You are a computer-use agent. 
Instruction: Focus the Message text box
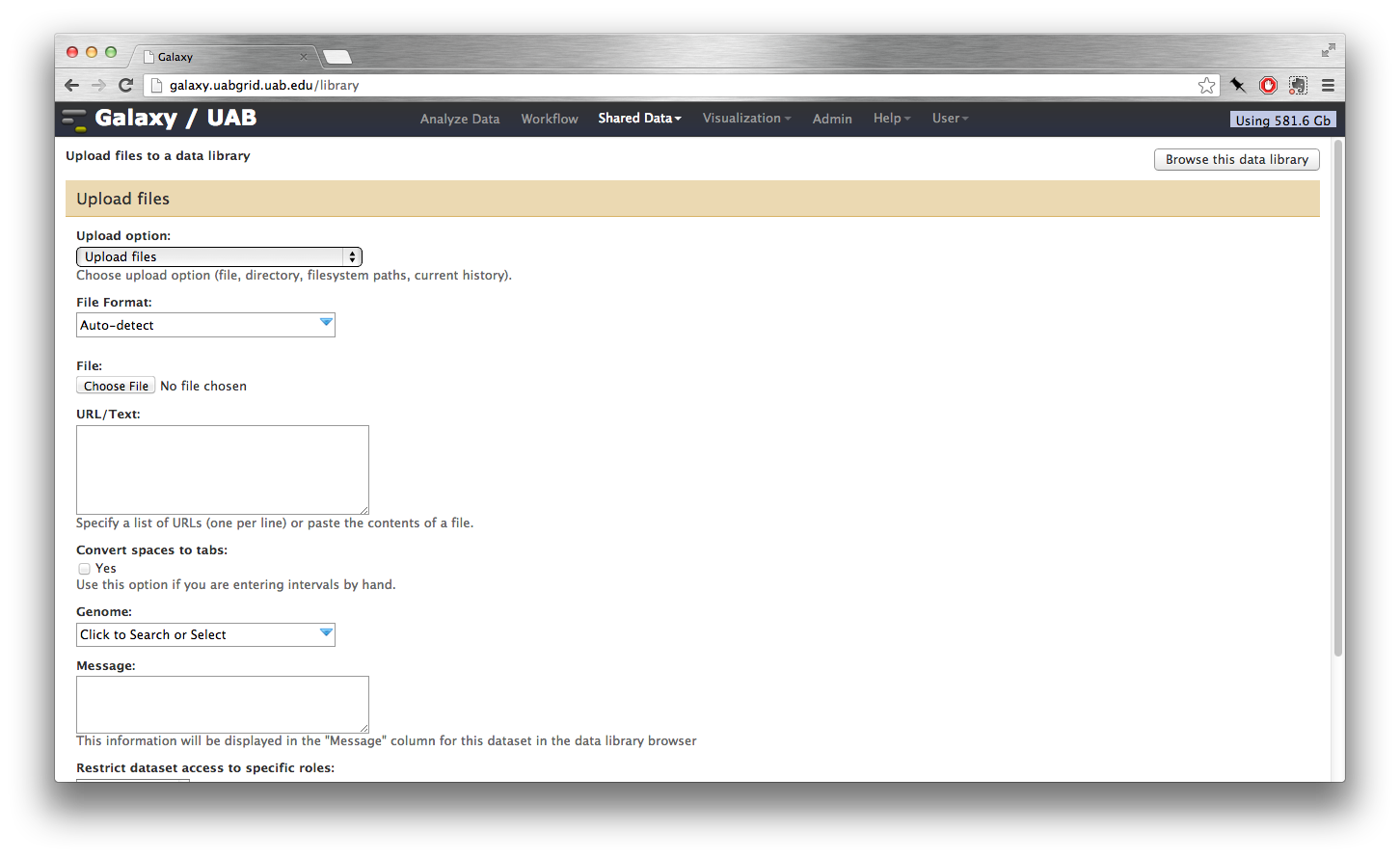pos(223,704)
